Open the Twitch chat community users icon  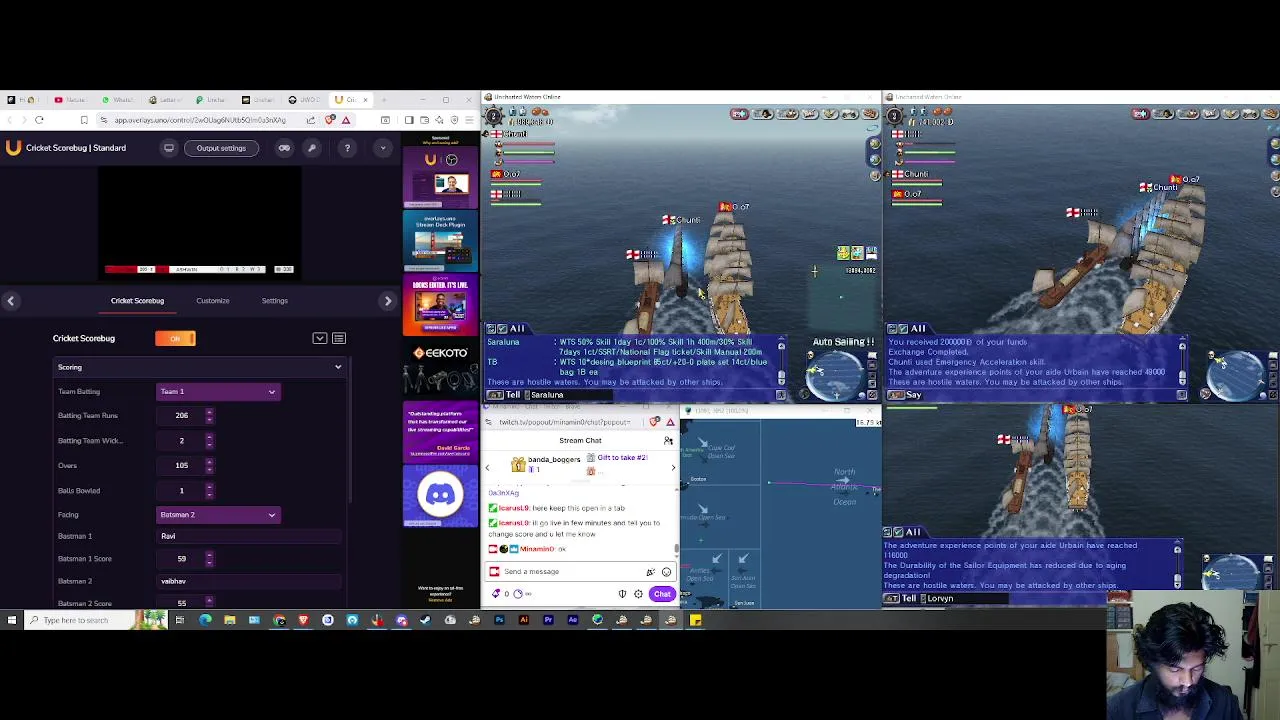coord(668,441)
